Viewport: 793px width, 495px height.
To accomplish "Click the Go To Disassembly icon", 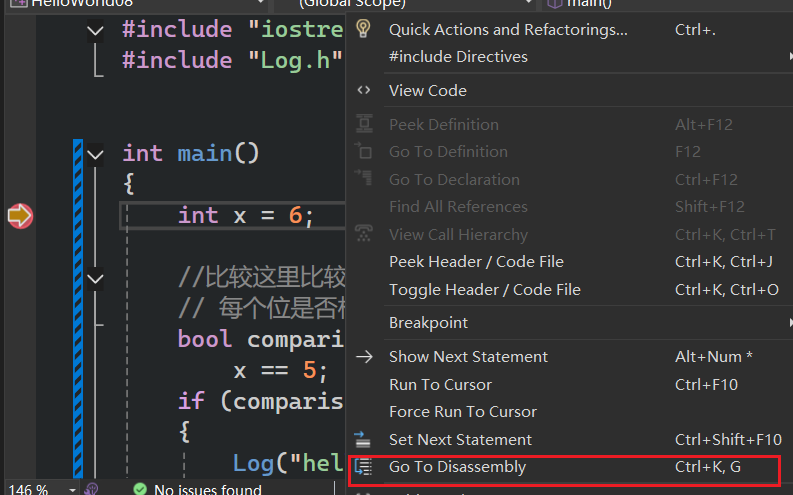I will pyautogui.click(x=365, y=467).
